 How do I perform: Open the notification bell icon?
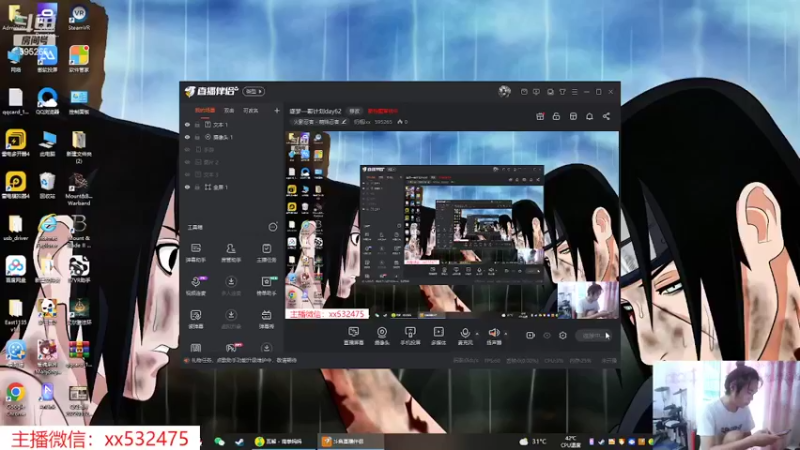click(589, 116)
